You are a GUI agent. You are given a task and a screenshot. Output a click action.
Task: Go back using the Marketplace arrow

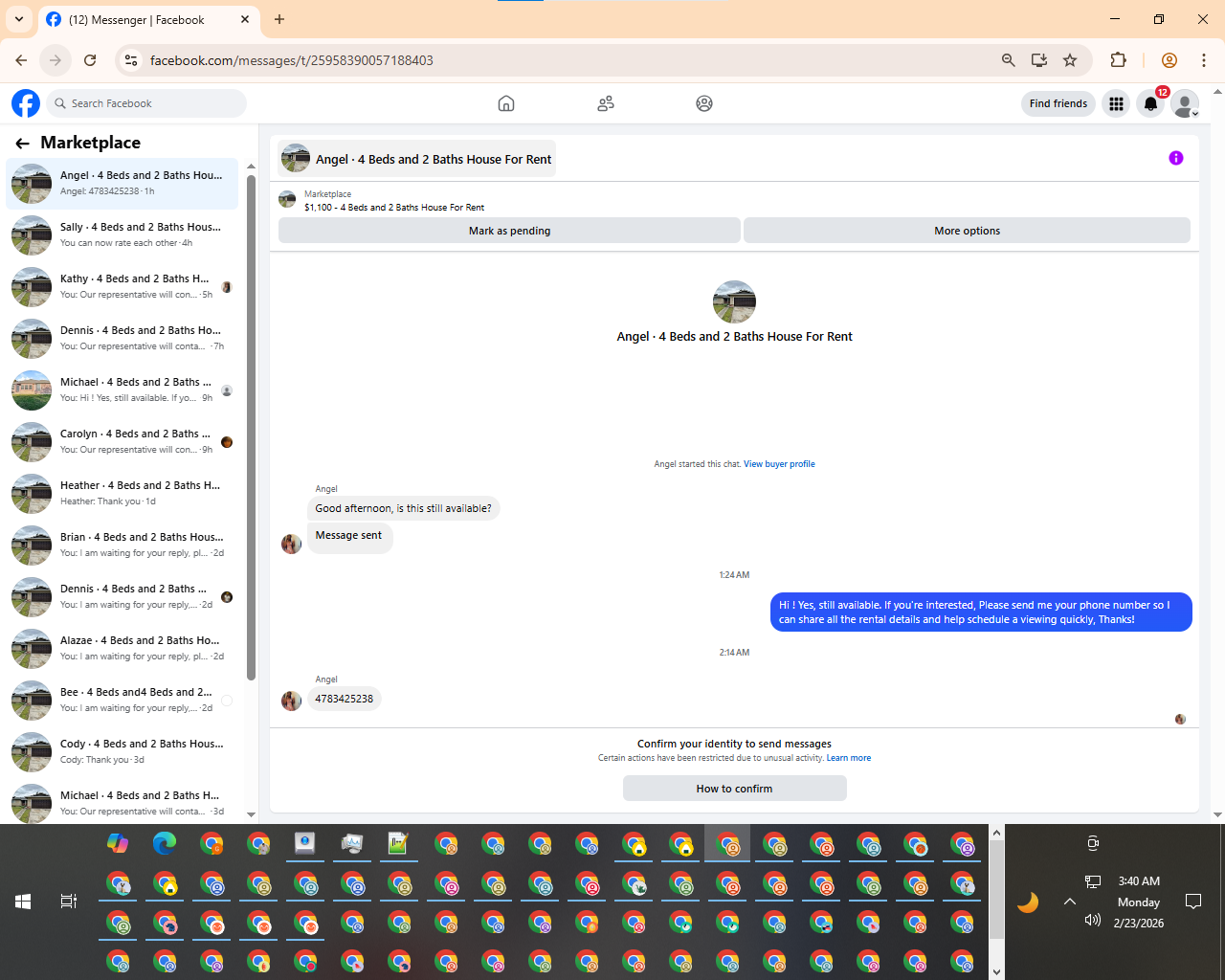(22, 144)
